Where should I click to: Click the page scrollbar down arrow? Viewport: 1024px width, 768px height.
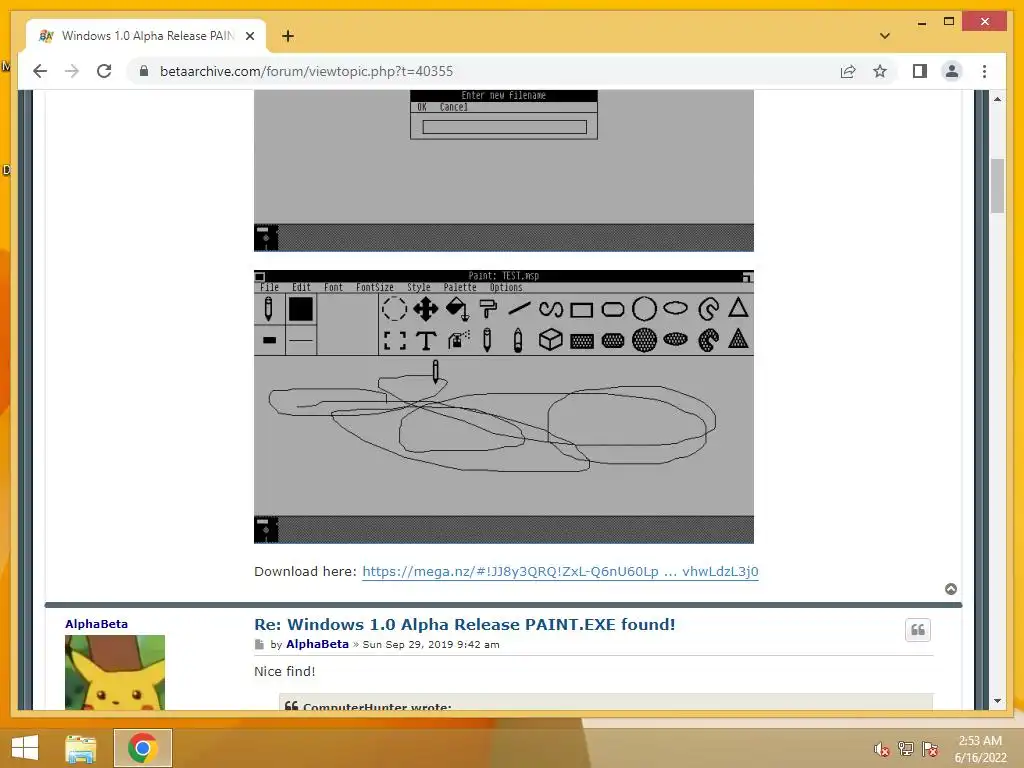coord(997,701)
